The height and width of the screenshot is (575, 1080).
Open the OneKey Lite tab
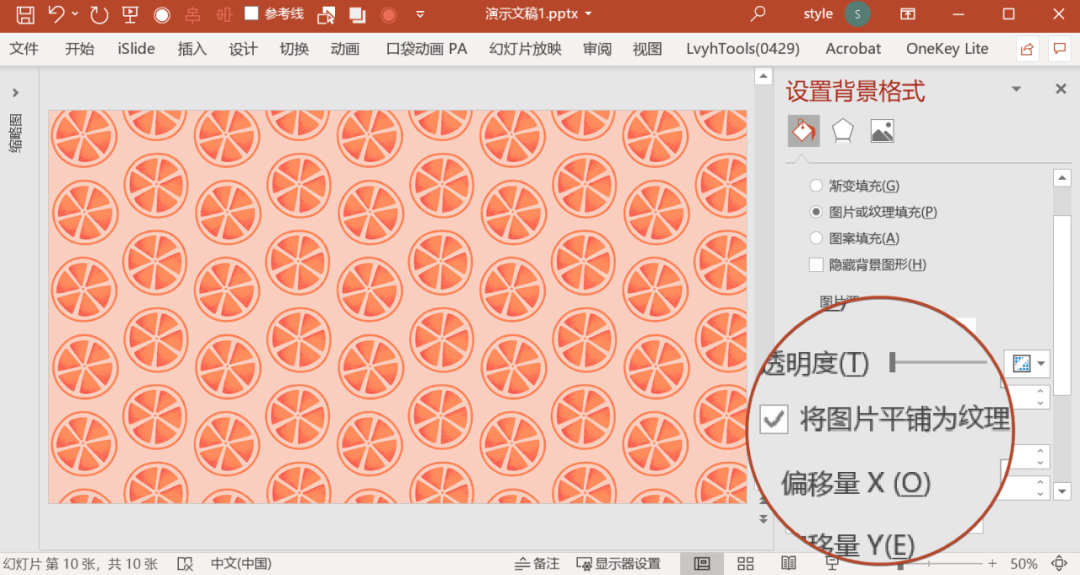click(x=947, y=49)
